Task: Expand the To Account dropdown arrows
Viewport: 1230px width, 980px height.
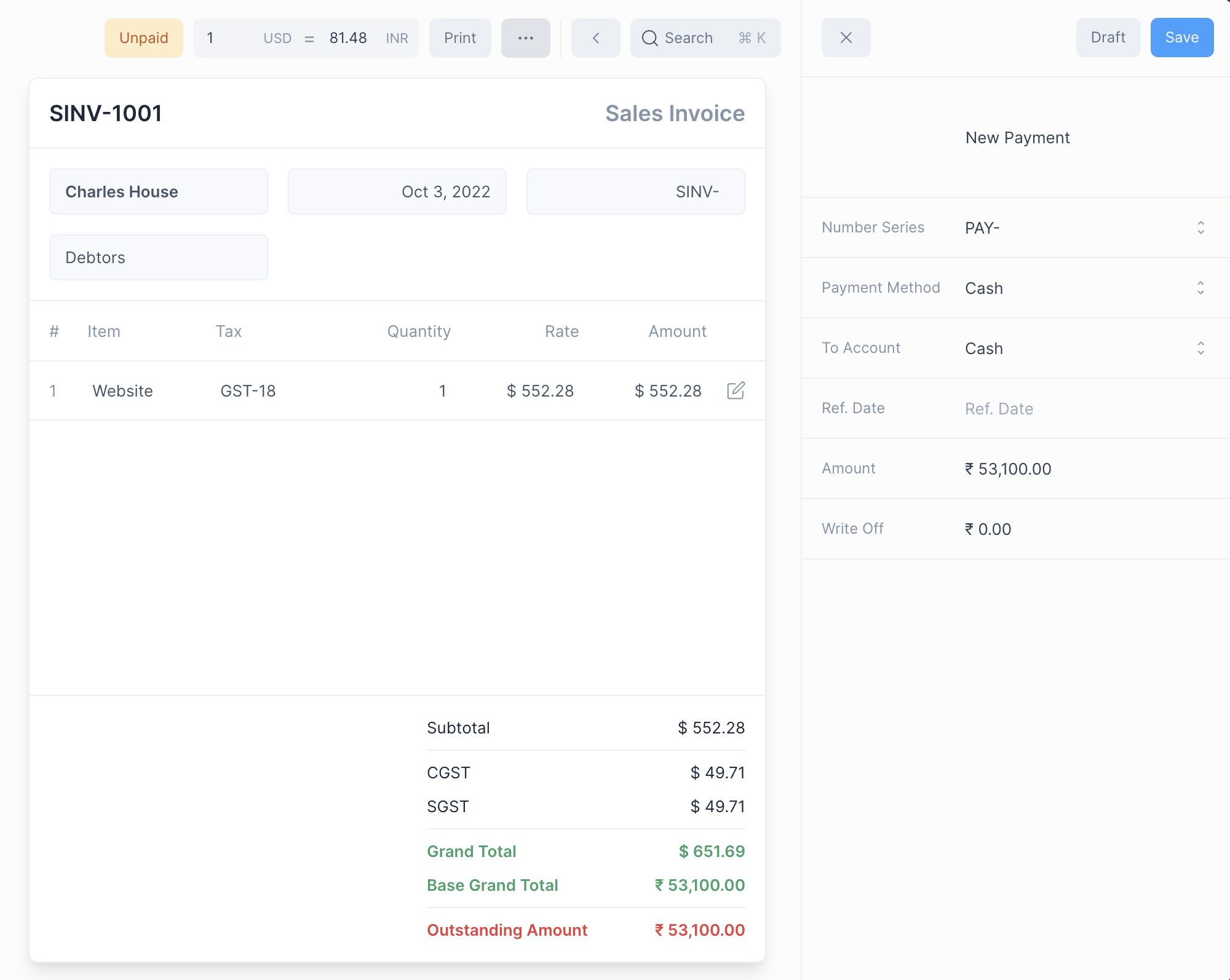Action: tap(1200, 348)
